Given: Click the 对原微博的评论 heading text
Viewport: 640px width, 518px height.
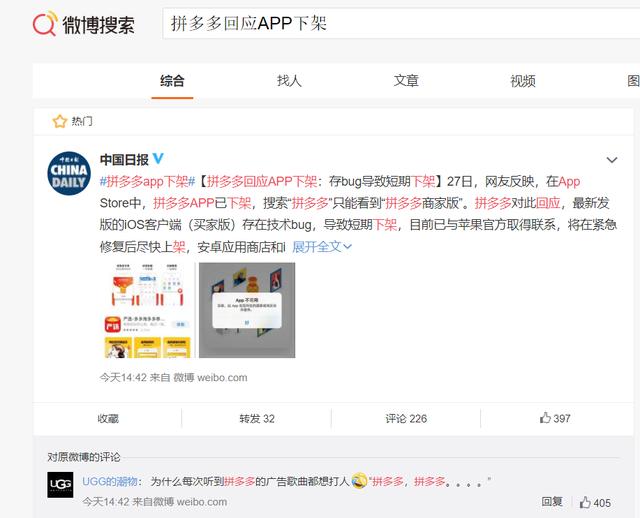Looking at the screenshot, I should coord(84,457).
